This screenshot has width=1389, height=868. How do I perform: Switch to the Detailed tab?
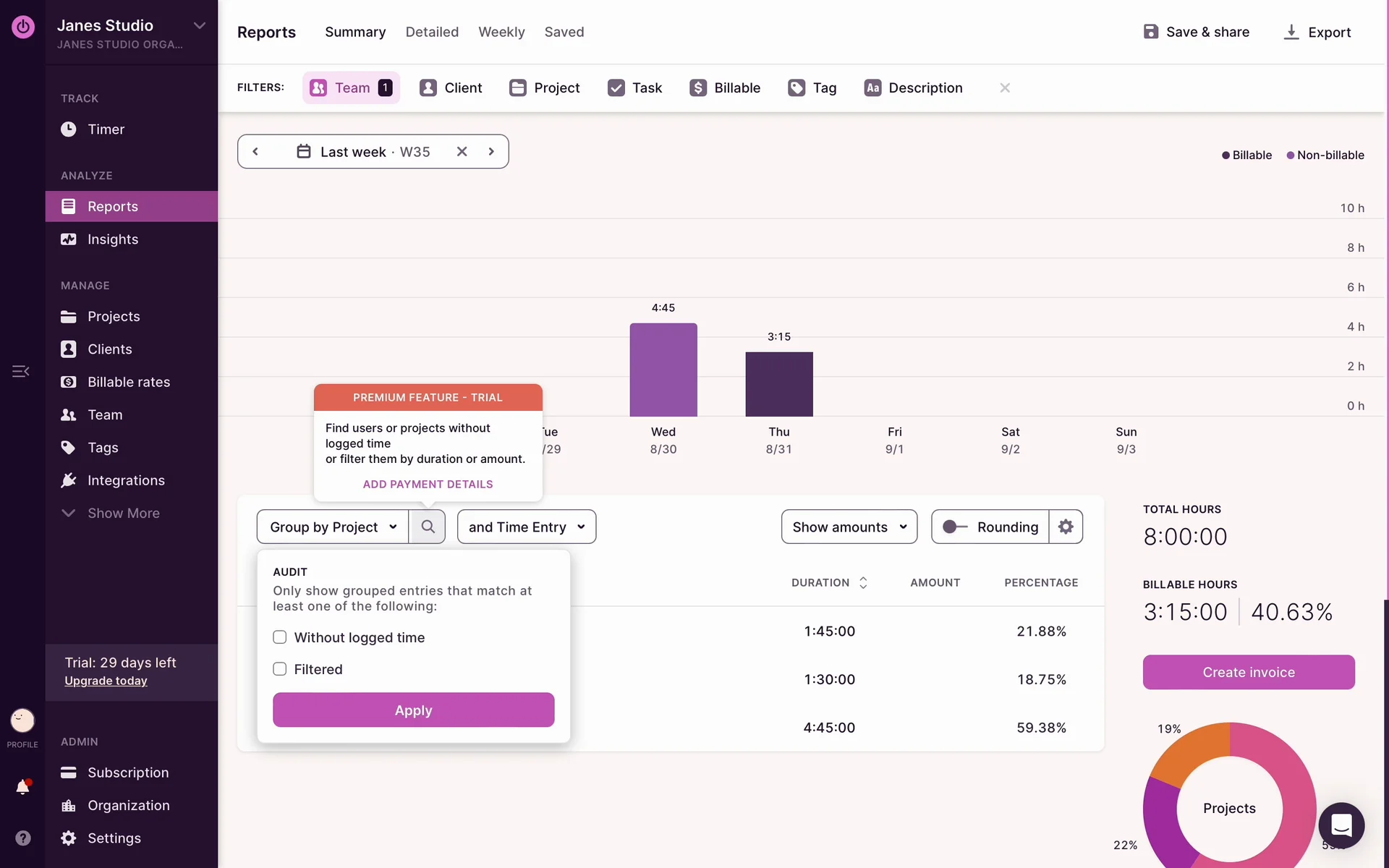432,32
